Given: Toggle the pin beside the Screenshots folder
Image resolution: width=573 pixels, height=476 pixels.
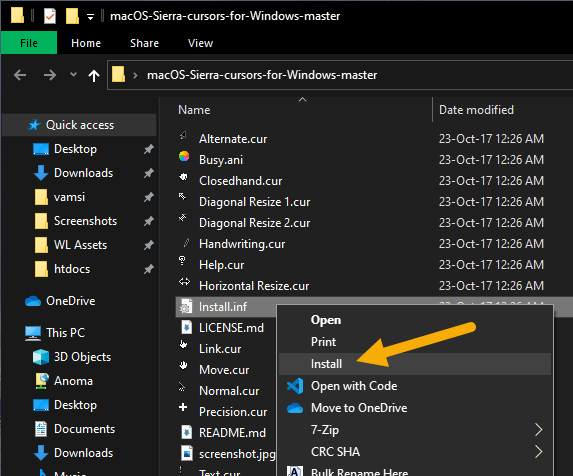Looking at the screenshot, I should (149, 221).
